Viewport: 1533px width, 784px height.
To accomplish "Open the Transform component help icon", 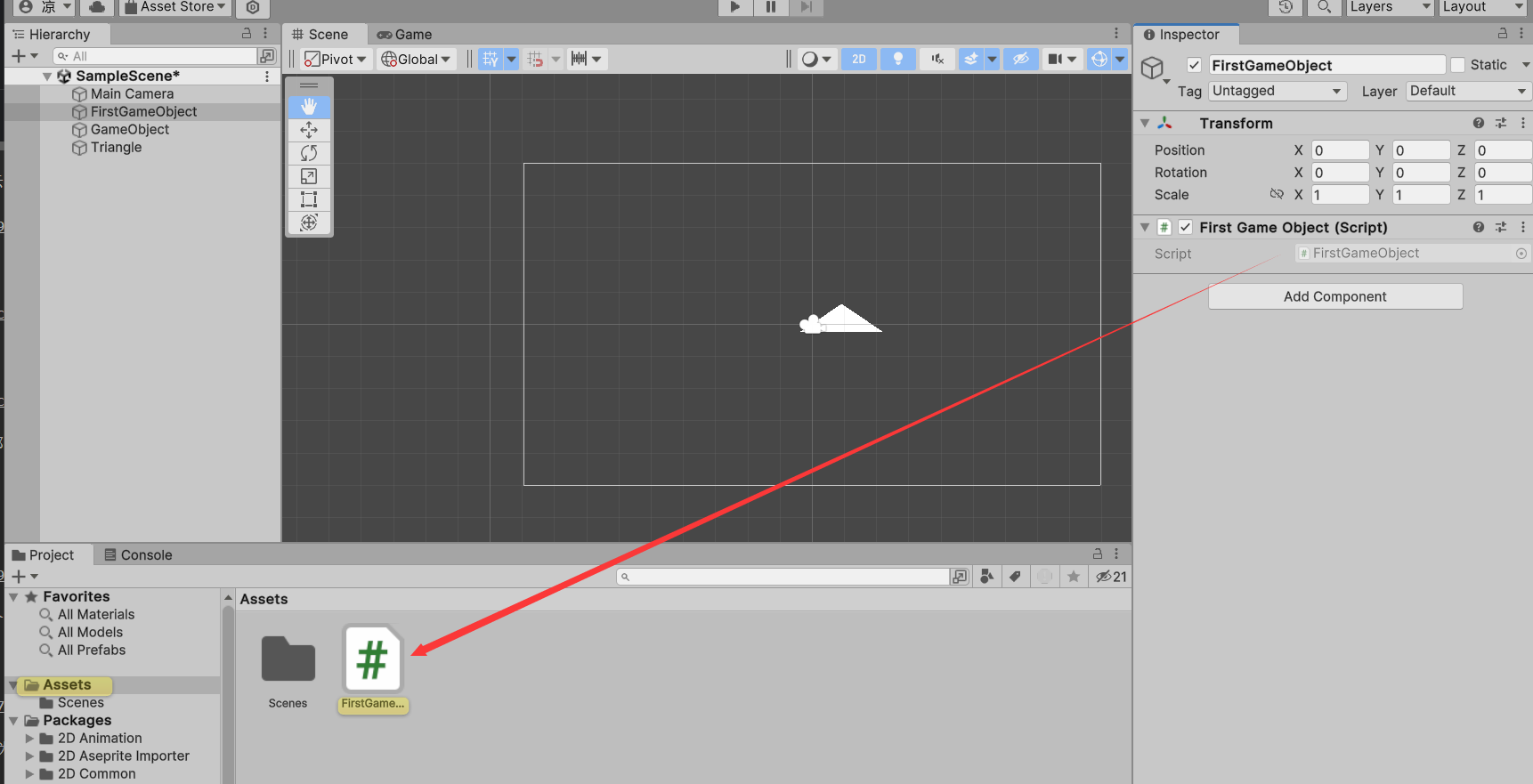I will pyautogui.click(x=1479, y=123).
